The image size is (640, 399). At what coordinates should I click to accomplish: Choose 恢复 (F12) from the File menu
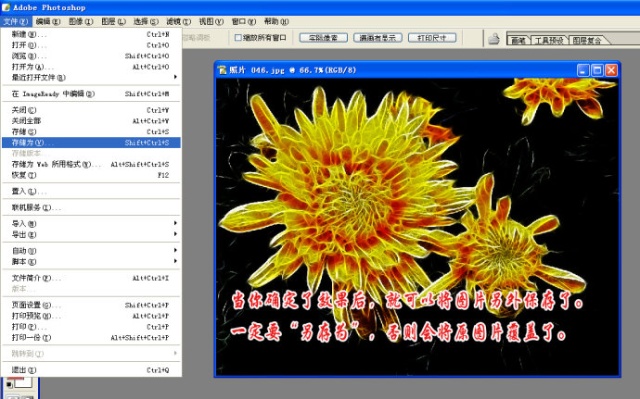91,175
